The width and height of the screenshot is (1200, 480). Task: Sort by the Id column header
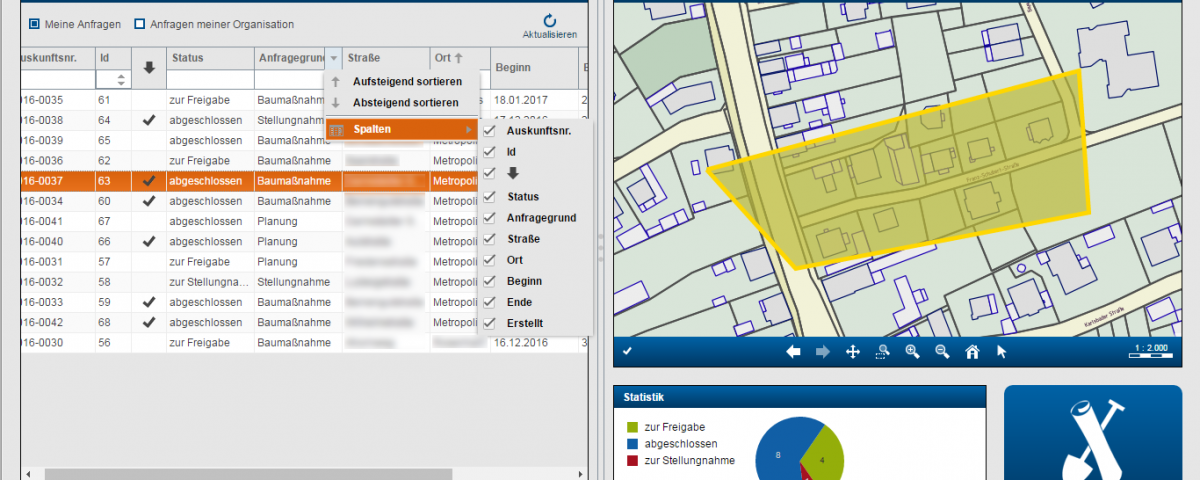point(113,58)
